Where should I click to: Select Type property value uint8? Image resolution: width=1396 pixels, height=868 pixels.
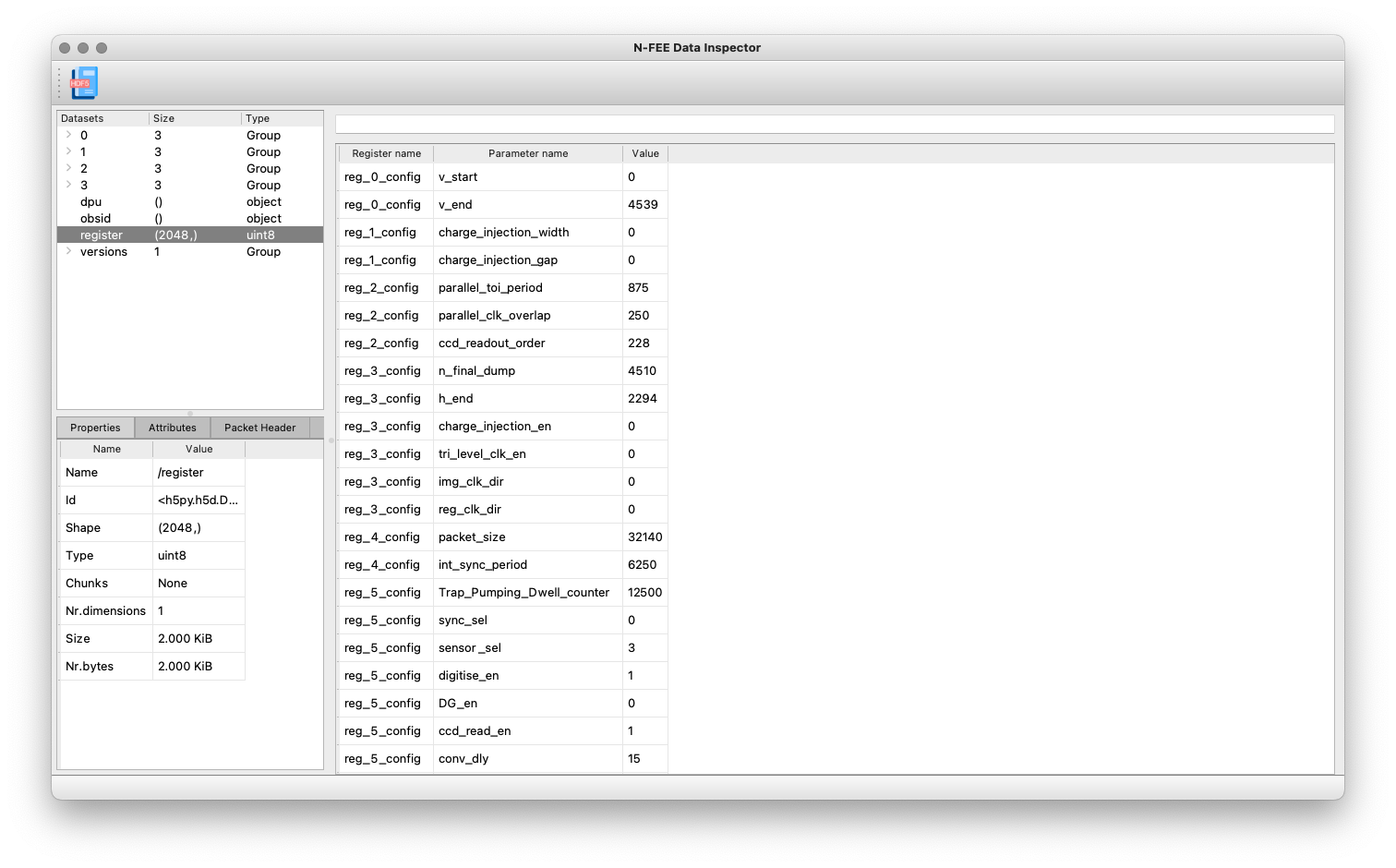tap(199, 556)
